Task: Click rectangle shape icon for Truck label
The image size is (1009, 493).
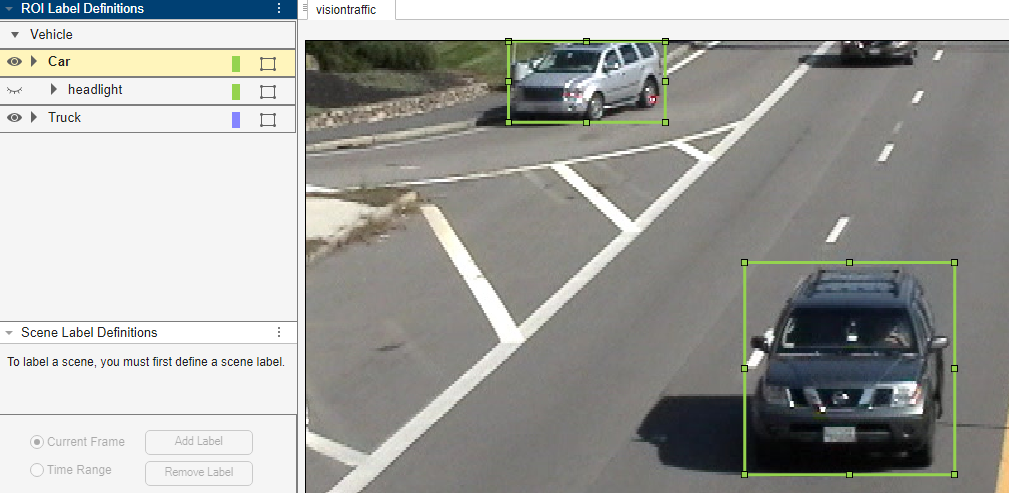Action: pos(268,120)
